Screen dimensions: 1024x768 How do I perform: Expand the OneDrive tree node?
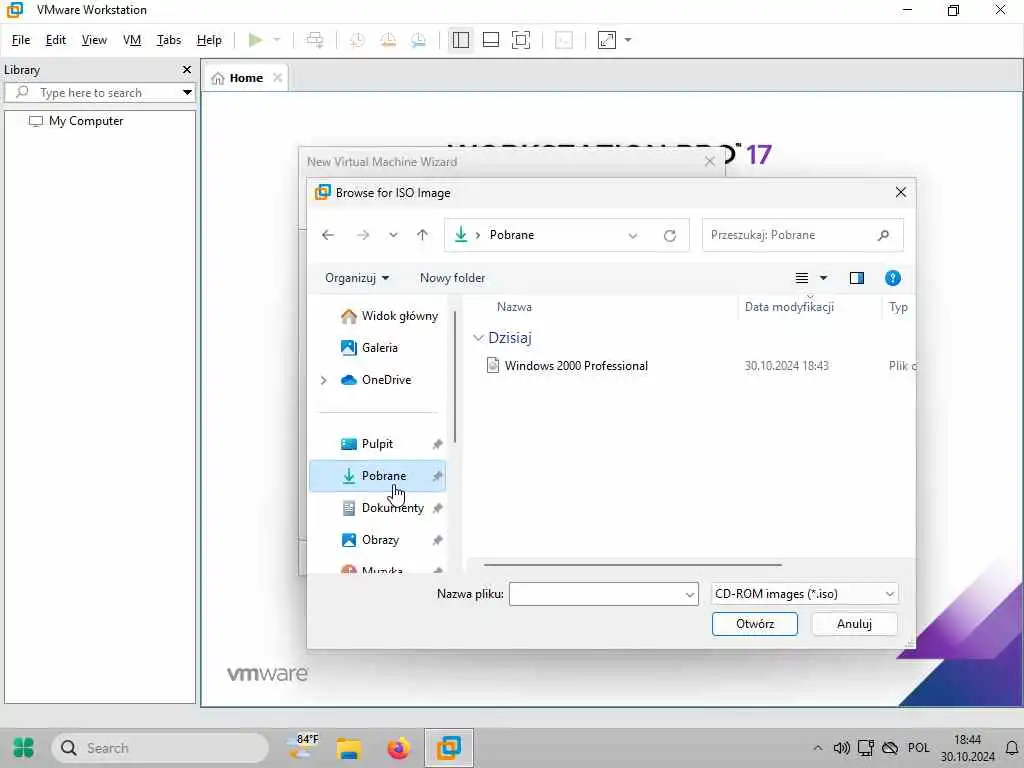pyautogui.click(x=323, y=380)
